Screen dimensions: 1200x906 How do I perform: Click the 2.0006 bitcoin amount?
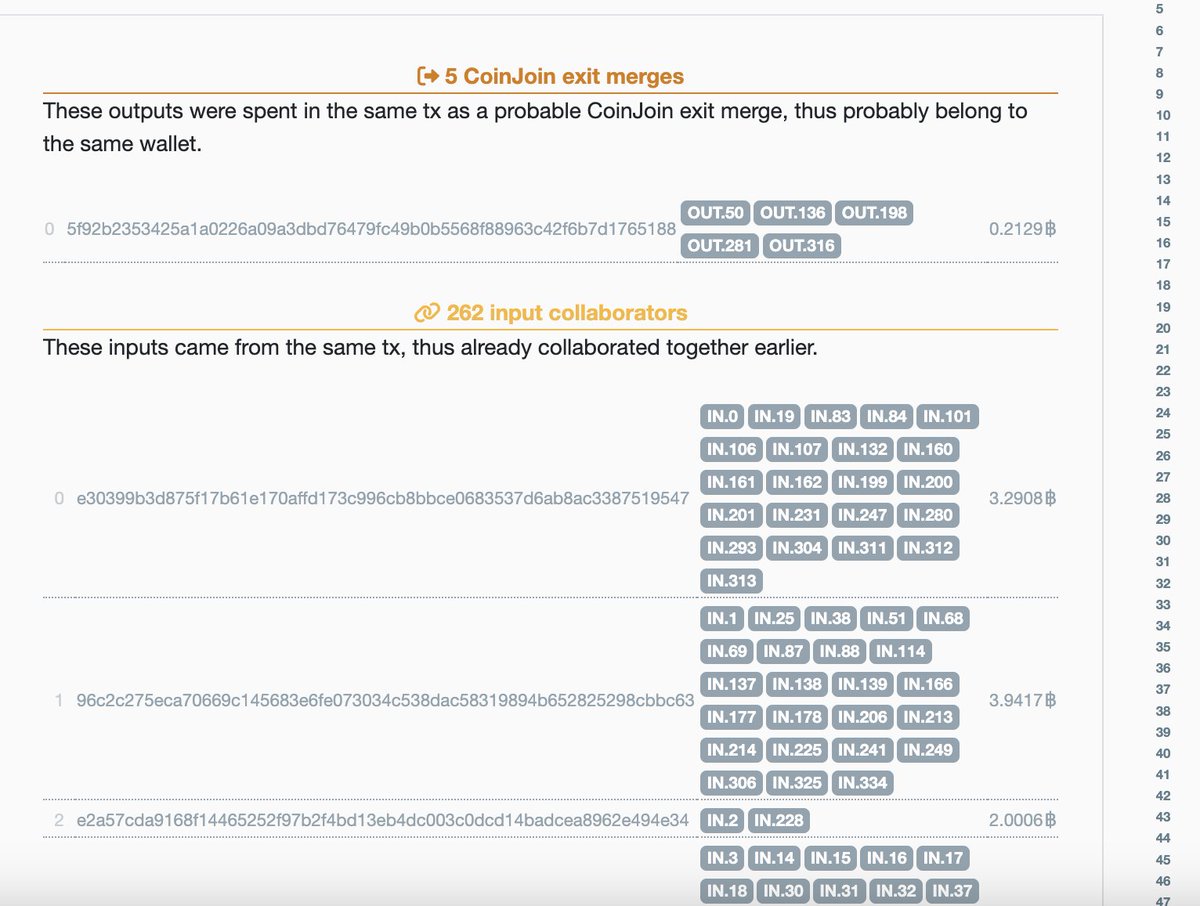[x=1022, y=821]
